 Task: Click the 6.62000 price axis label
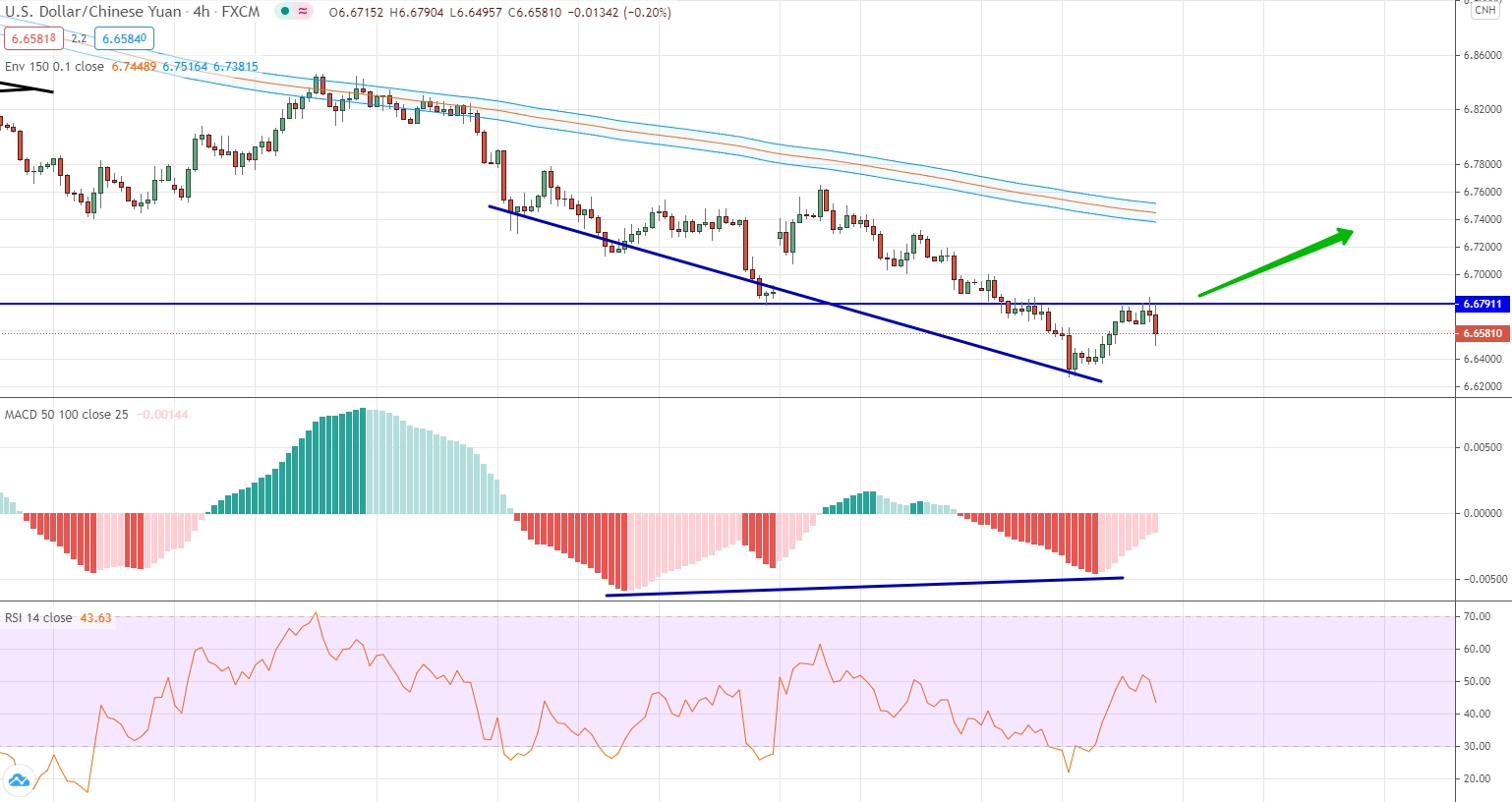(x=1482, y=386)
